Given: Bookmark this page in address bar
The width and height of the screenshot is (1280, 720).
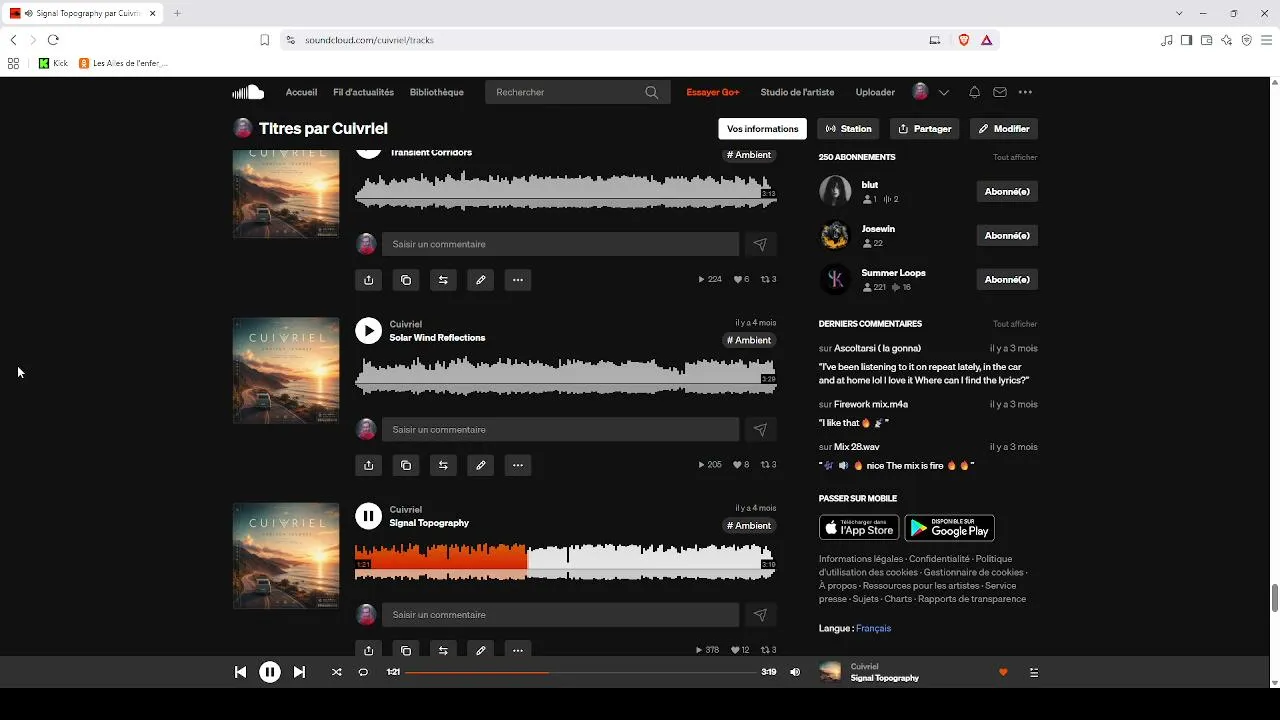Looking at the screenshot, I should pyautogui.click(x=265, y=40).
